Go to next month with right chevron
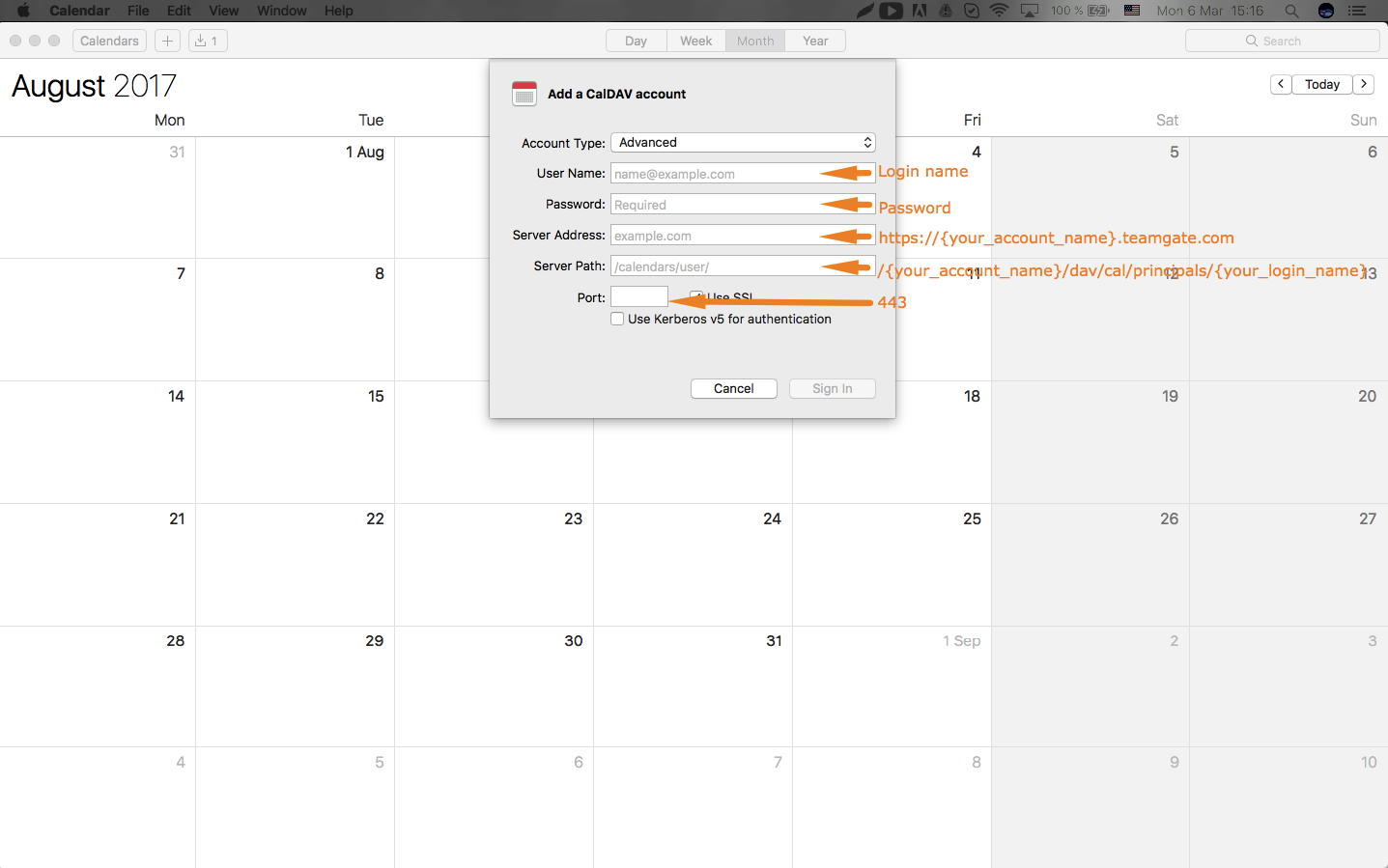This screenshot has width=1388, height=868. click(1364, 84)
